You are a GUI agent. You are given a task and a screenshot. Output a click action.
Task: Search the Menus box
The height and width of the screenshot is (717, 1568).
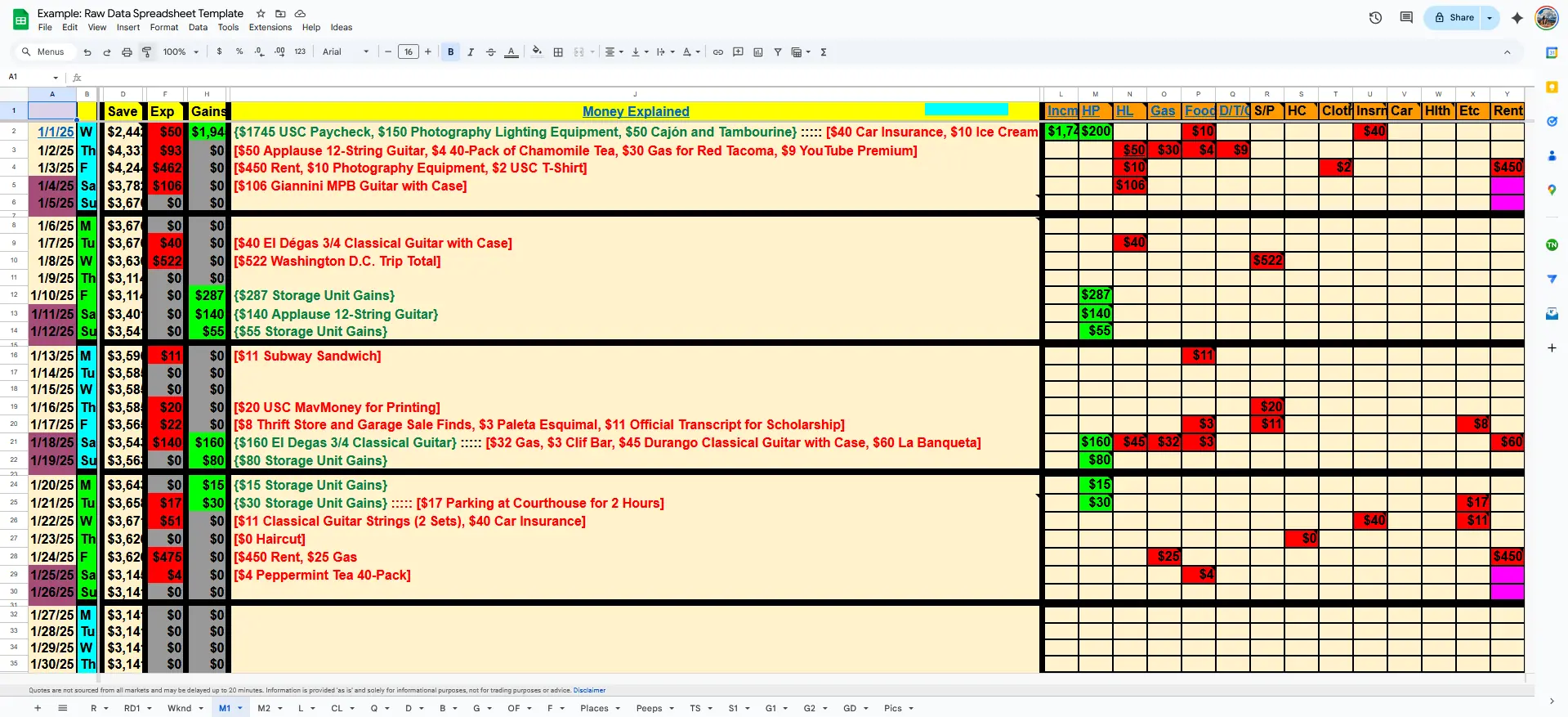[46, 52]
